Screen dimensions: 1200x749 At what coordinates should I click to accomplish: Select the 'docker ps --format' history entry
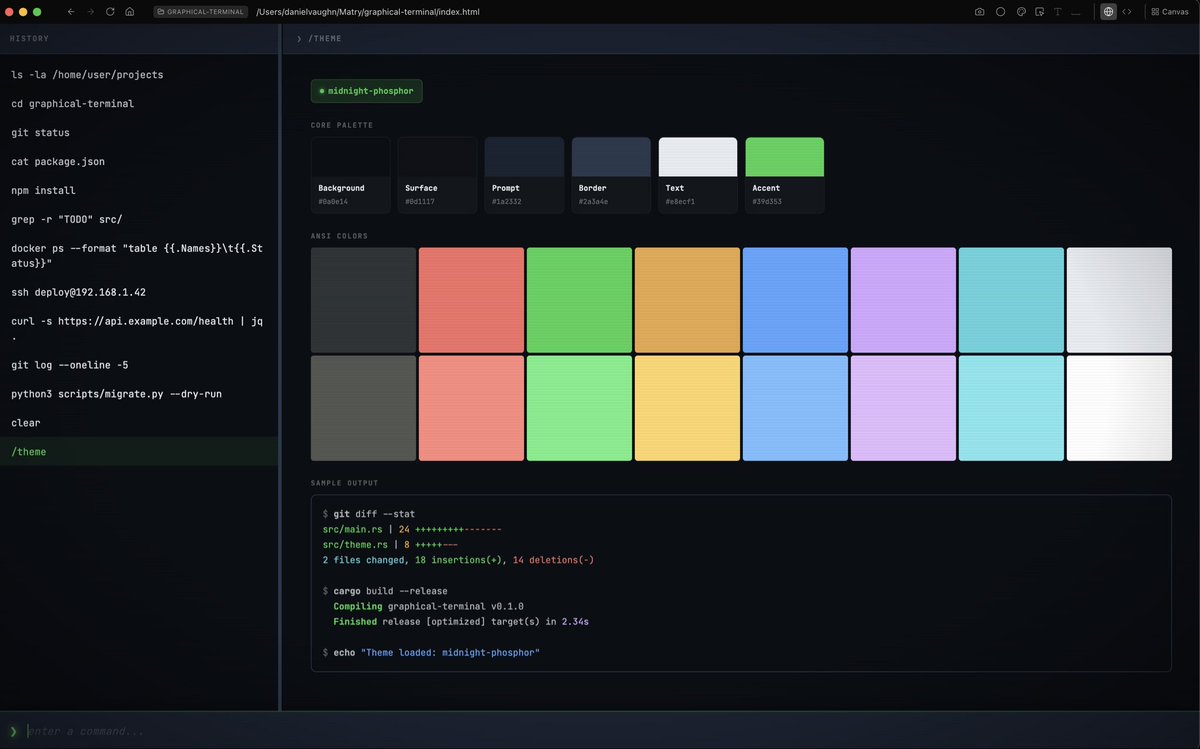(140, 256)
